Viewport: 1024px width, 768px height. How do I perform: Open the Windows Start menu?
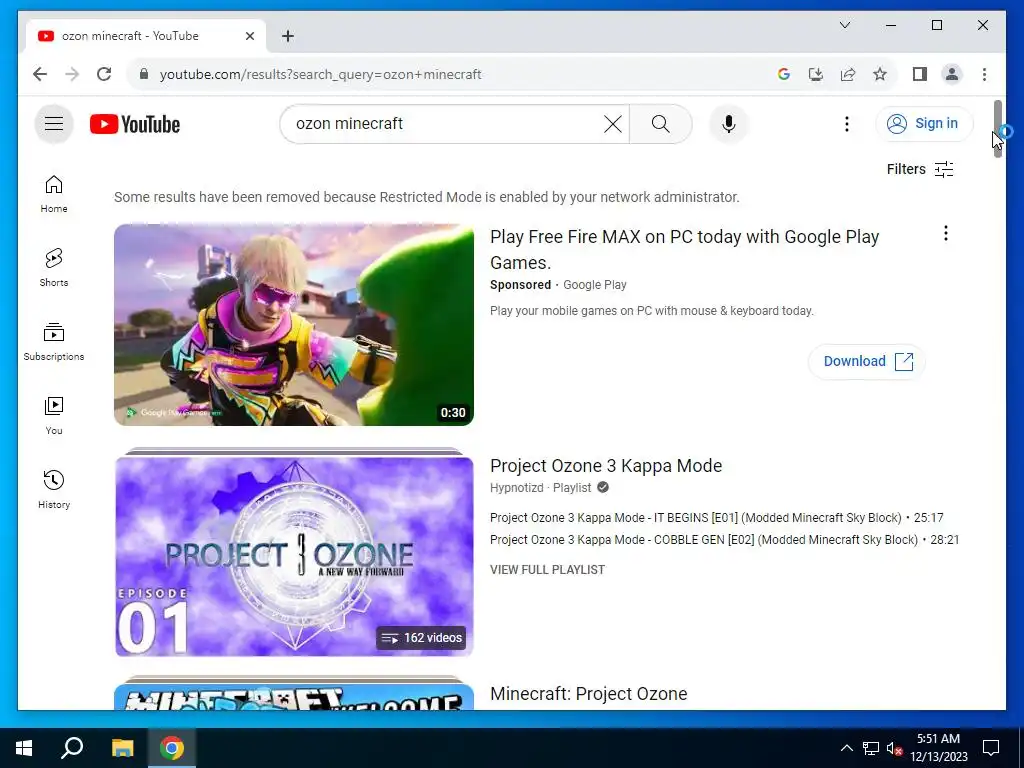[x=24, y=748]
